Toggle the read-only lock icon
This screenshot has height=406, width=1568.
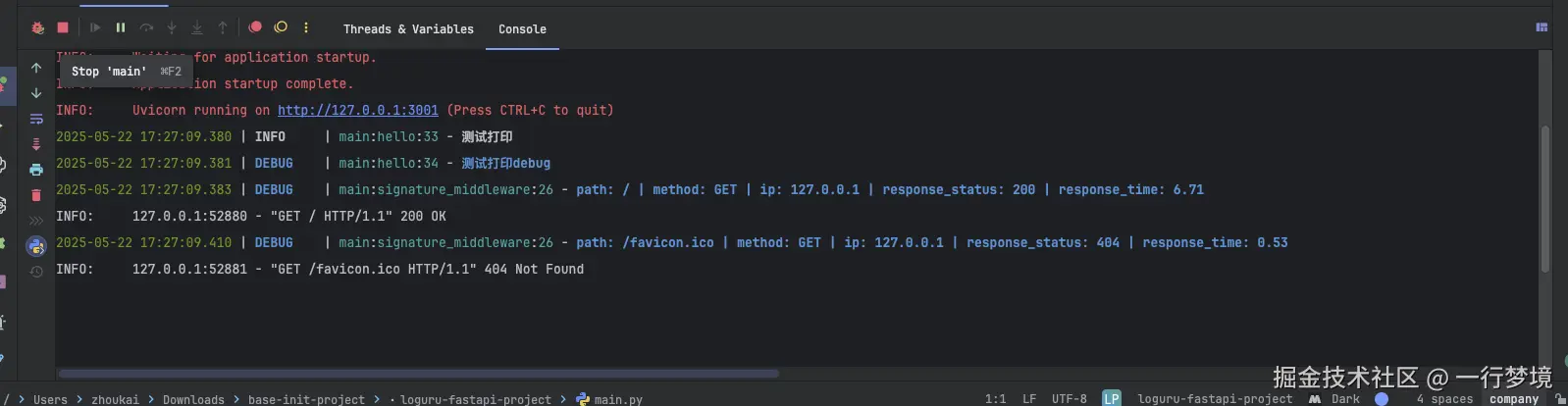coord(1560,398)
